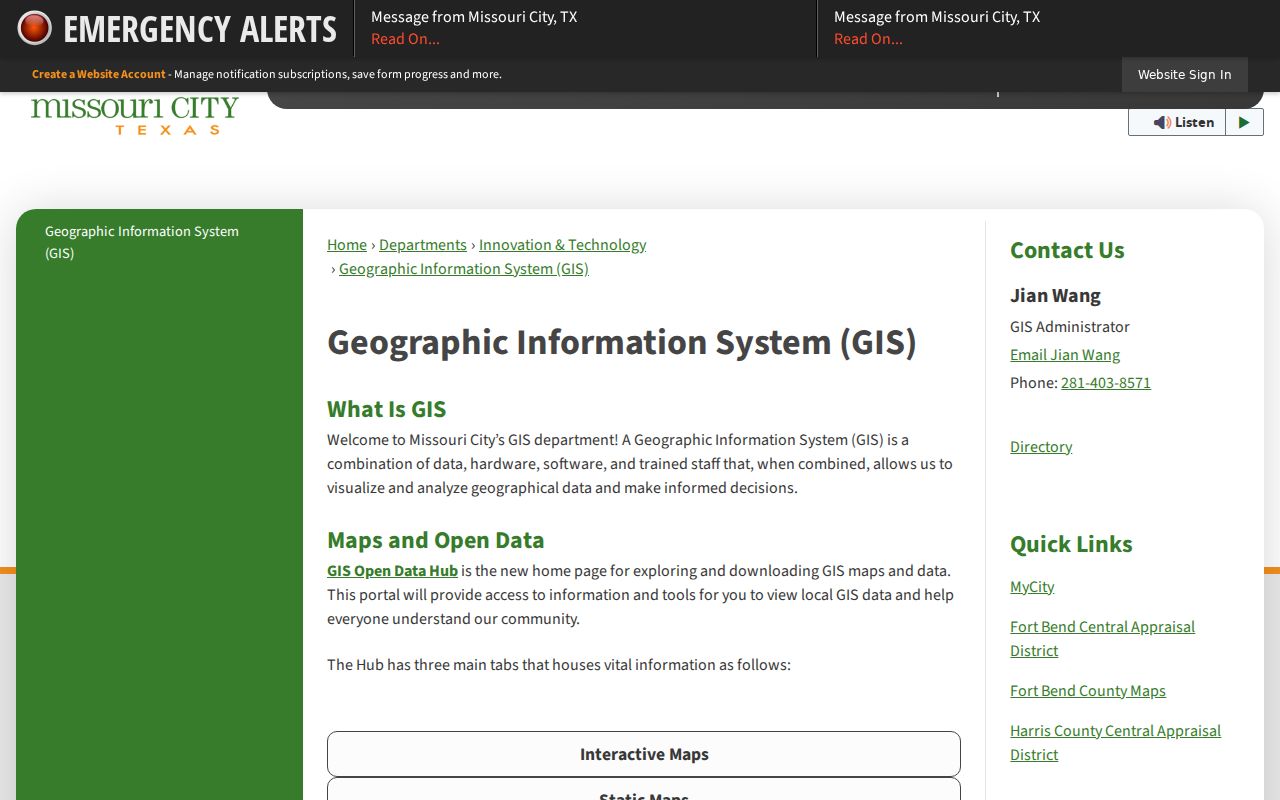This screenshot has width=1280, height=800.
Task: Open Fort Bend Central Appraisal District link
Action: (x=1102, y=639)
